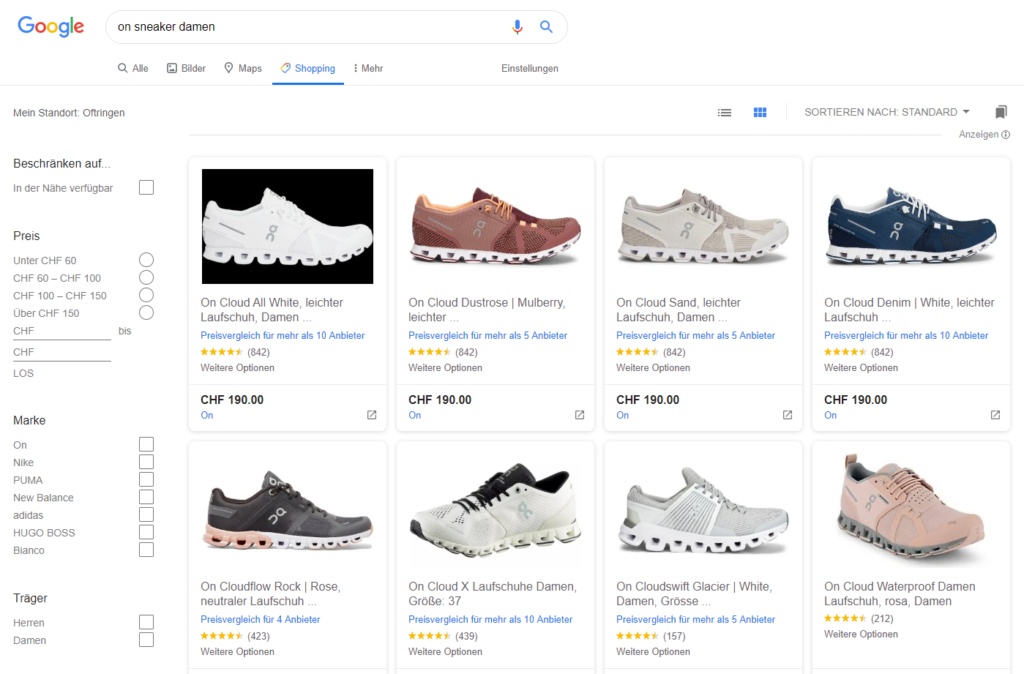Open On Cloud X Laufschuhe shoe image
The height and width of the screenshot is (674, 1024).
(x=496, y=510)
